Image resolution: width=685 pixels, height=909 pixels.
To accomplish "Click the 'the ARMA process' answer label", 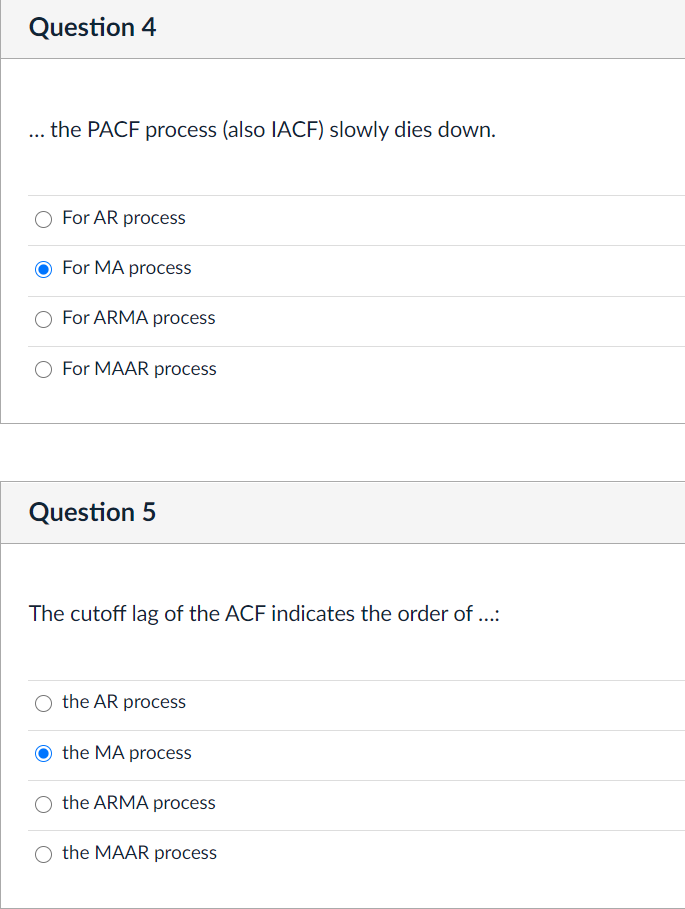I will (x=138, y=803).
